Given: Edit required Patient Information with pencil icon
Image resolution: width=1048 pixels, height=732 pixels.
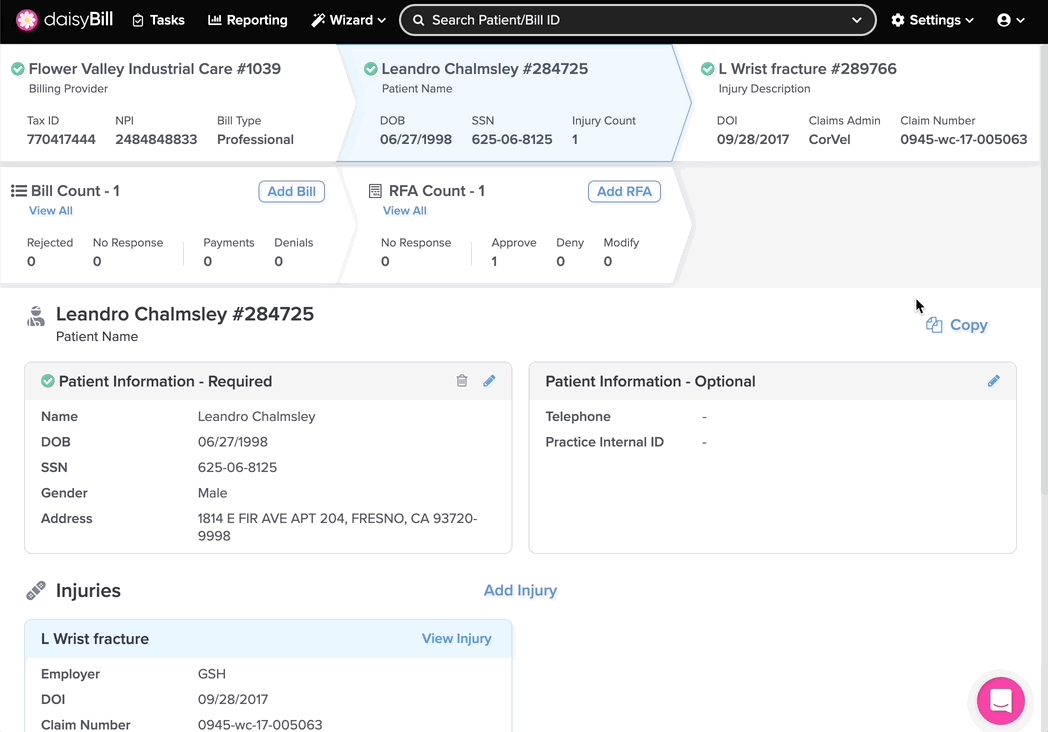Looking at the screenshot, I should tap(489, 381).
